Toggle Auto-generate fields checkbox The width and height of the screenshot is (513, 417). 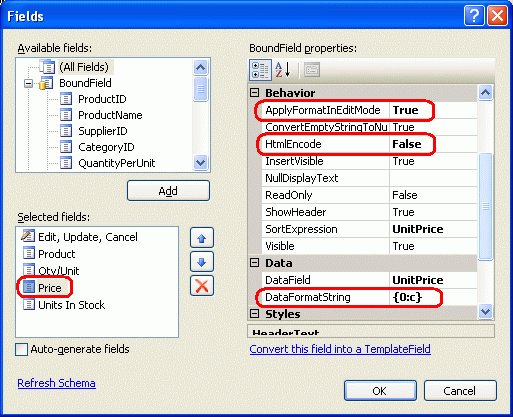point(22,350)
